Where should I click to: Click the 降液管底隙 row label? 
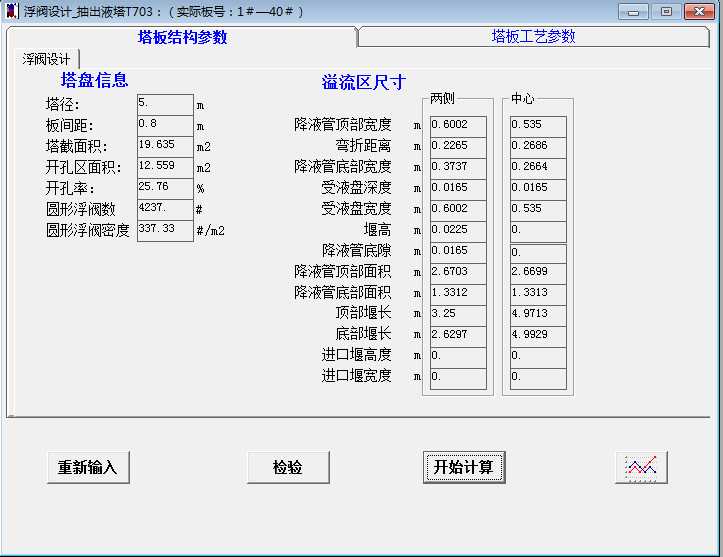tap(356, 251)
